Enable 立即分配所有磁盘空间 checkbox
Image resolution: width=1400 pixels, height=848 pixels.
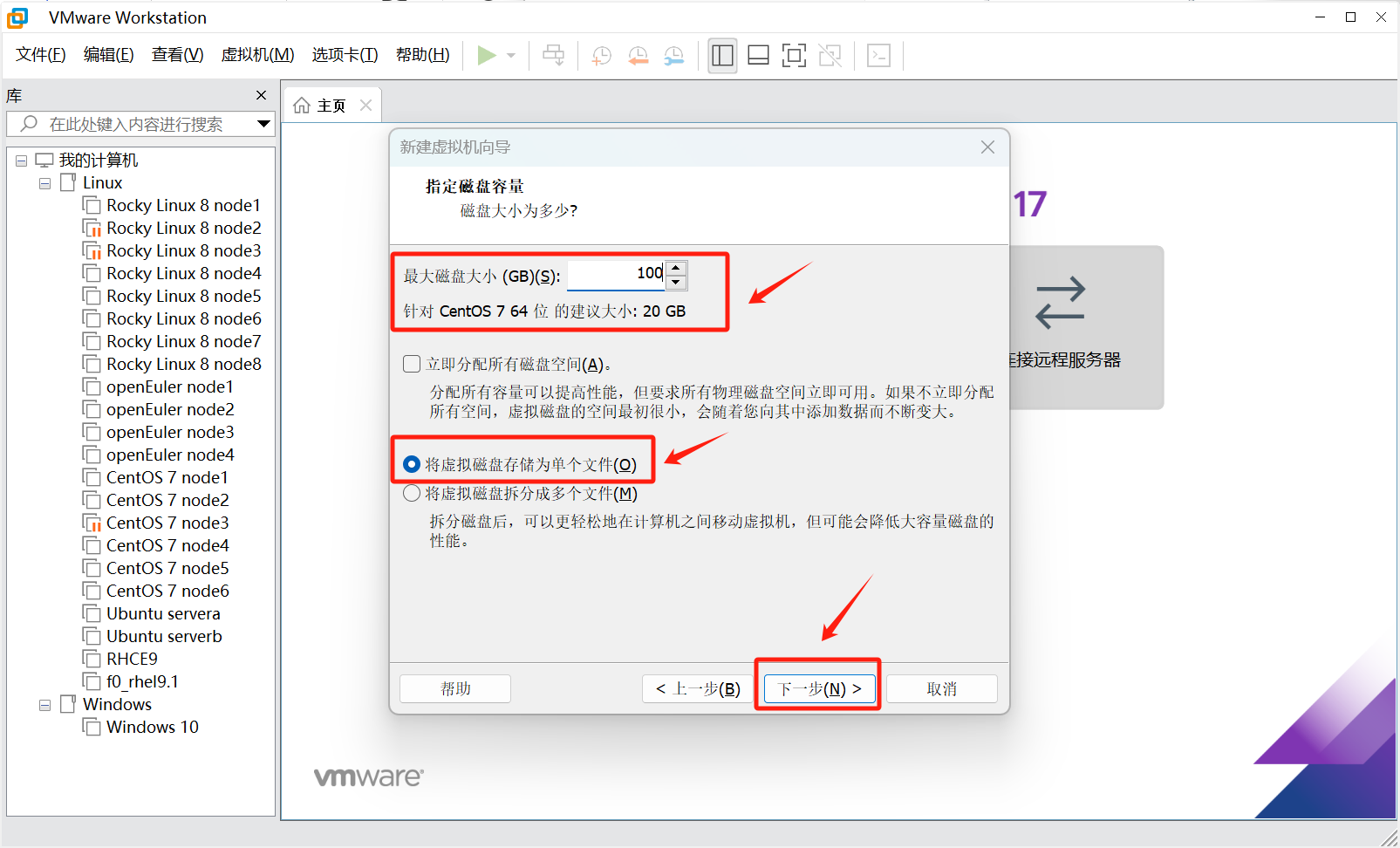coord(412,364)
